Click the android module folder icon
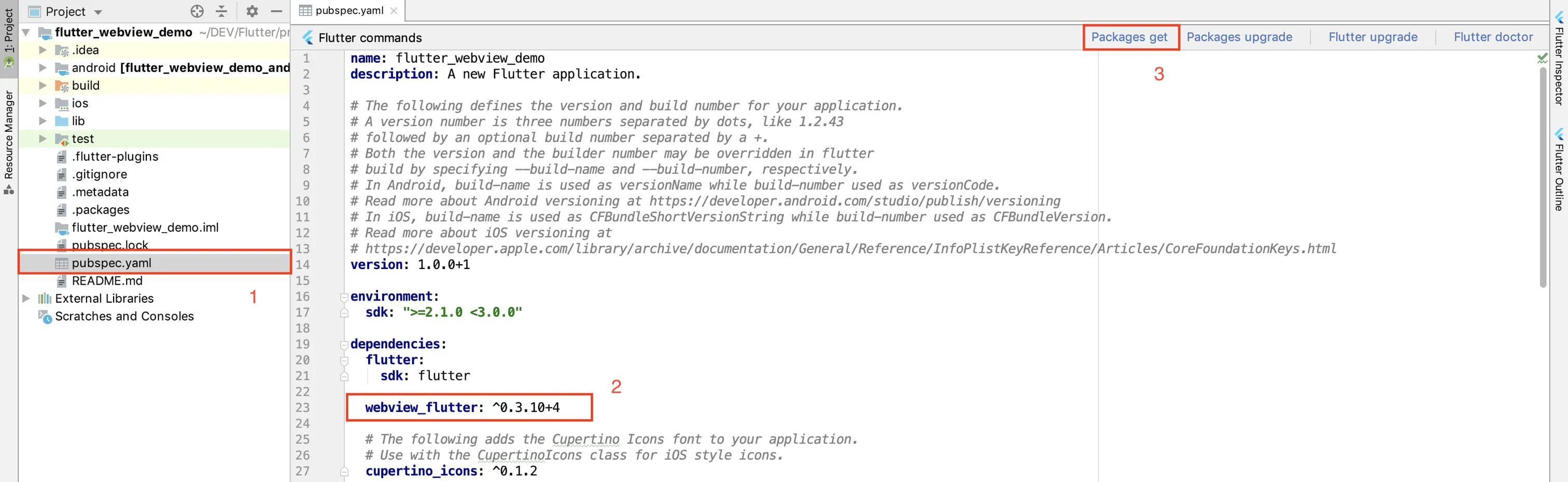 point(62,68)
